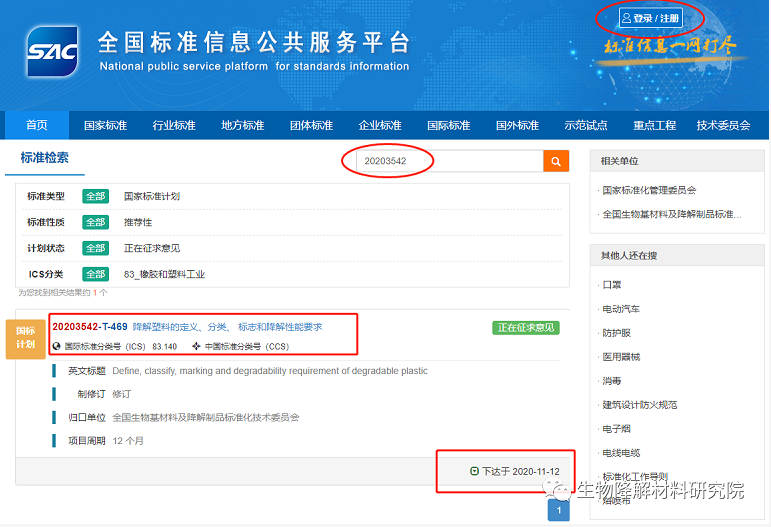Open the 国家标准 navigation menu
This screenshot has width=771, height=527.
tap(105, 125)
